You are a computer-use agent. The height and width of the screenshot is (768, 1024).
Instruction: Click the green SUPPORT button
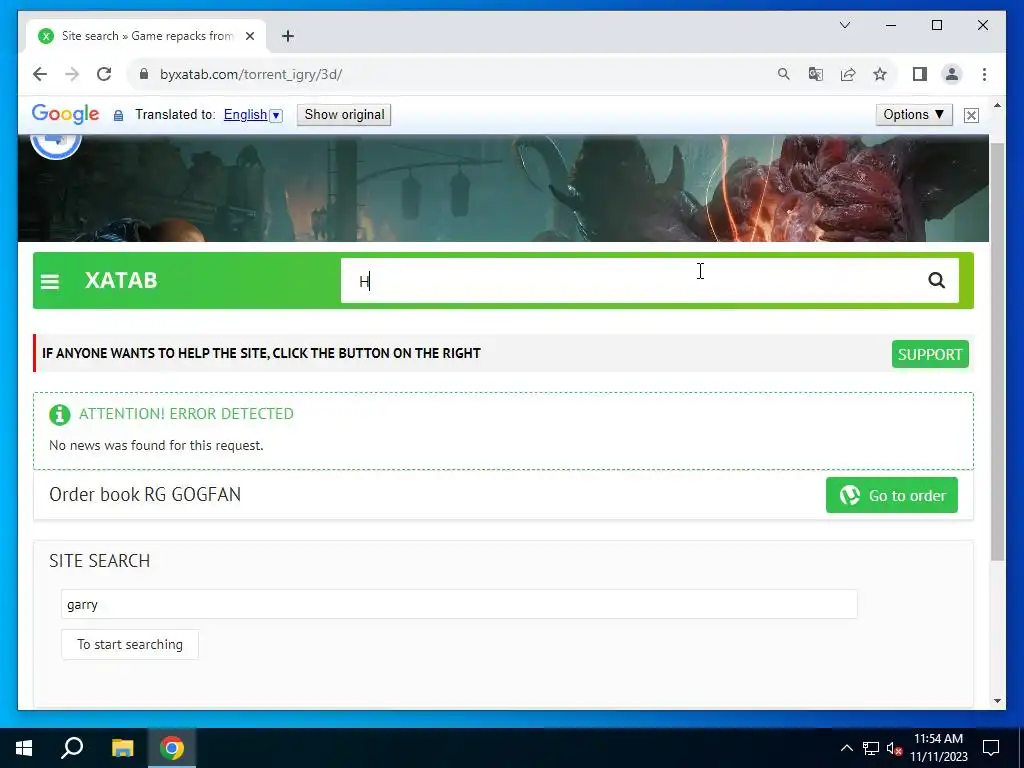point(930,355)
